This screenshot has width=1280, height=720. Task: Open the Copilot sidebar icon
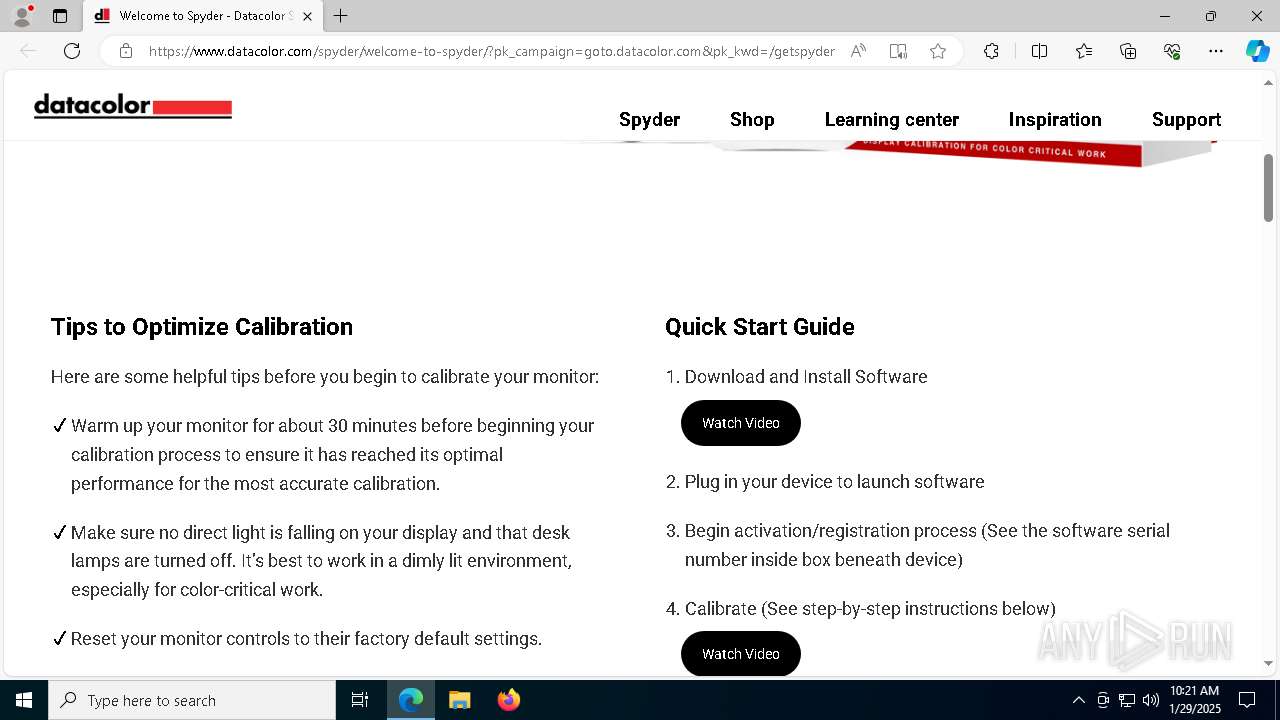[x=1257, y=51]
